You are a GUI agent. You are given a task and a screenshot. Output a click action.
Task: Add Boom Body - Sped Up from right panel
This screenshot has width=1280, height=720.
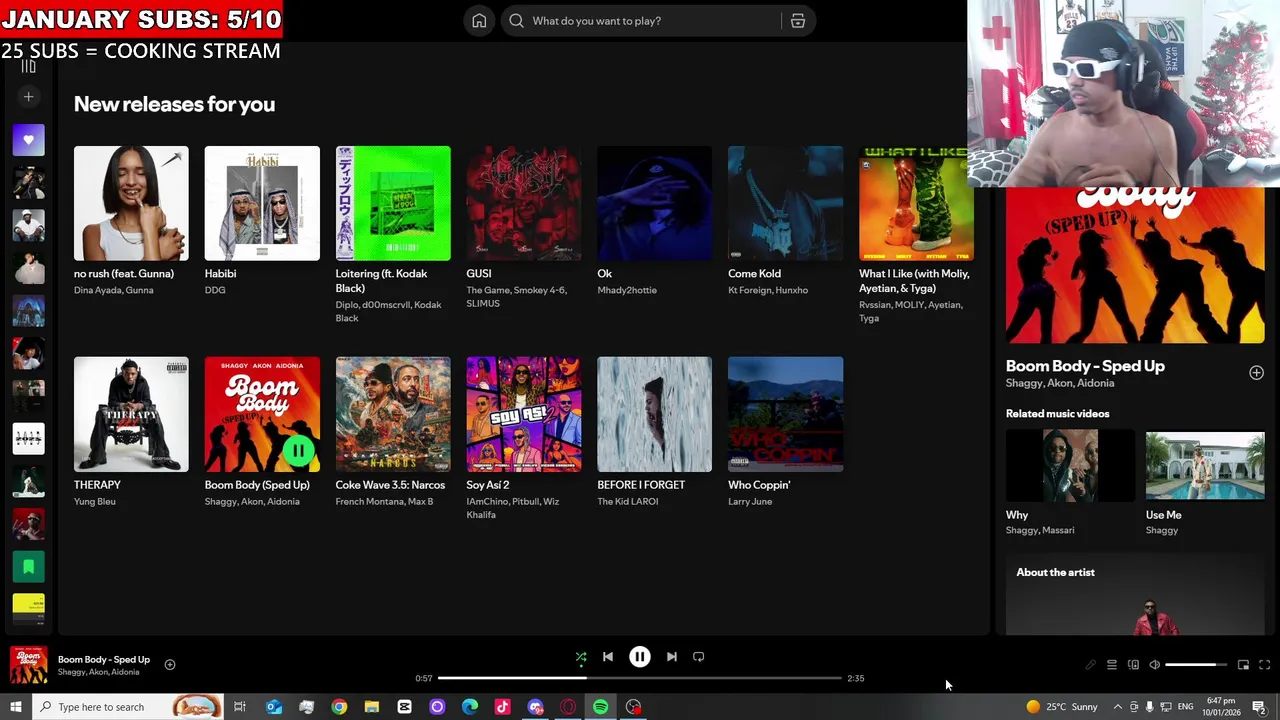pos(1256,372)
